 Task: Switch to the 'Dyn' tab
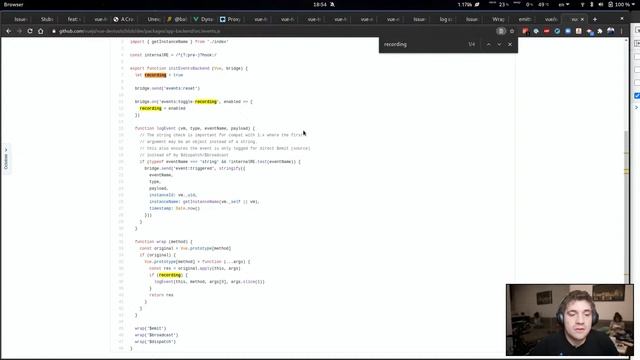[204, 19]
